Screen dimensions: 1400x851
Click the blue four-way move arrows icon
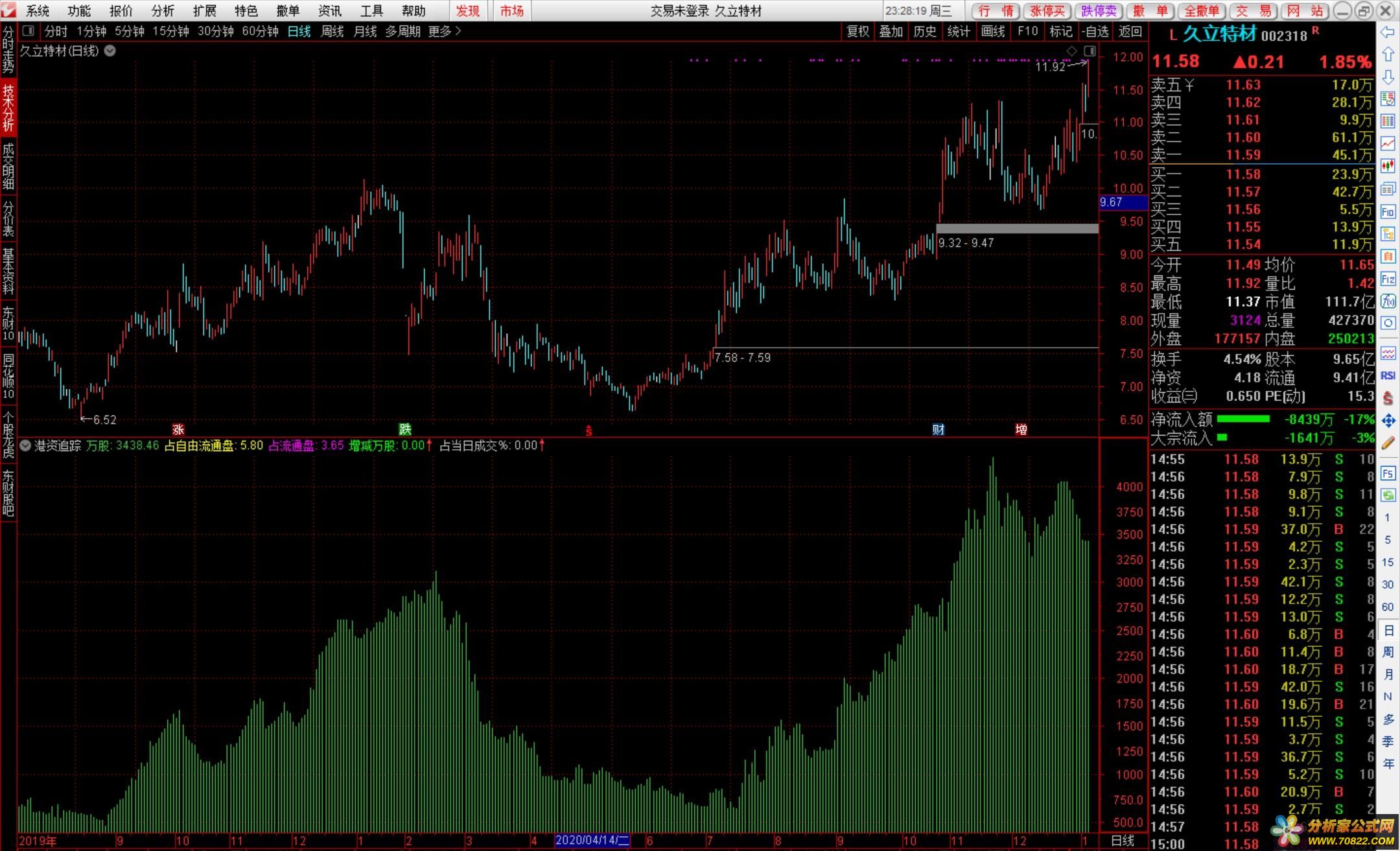click(x=1388, y=421)
